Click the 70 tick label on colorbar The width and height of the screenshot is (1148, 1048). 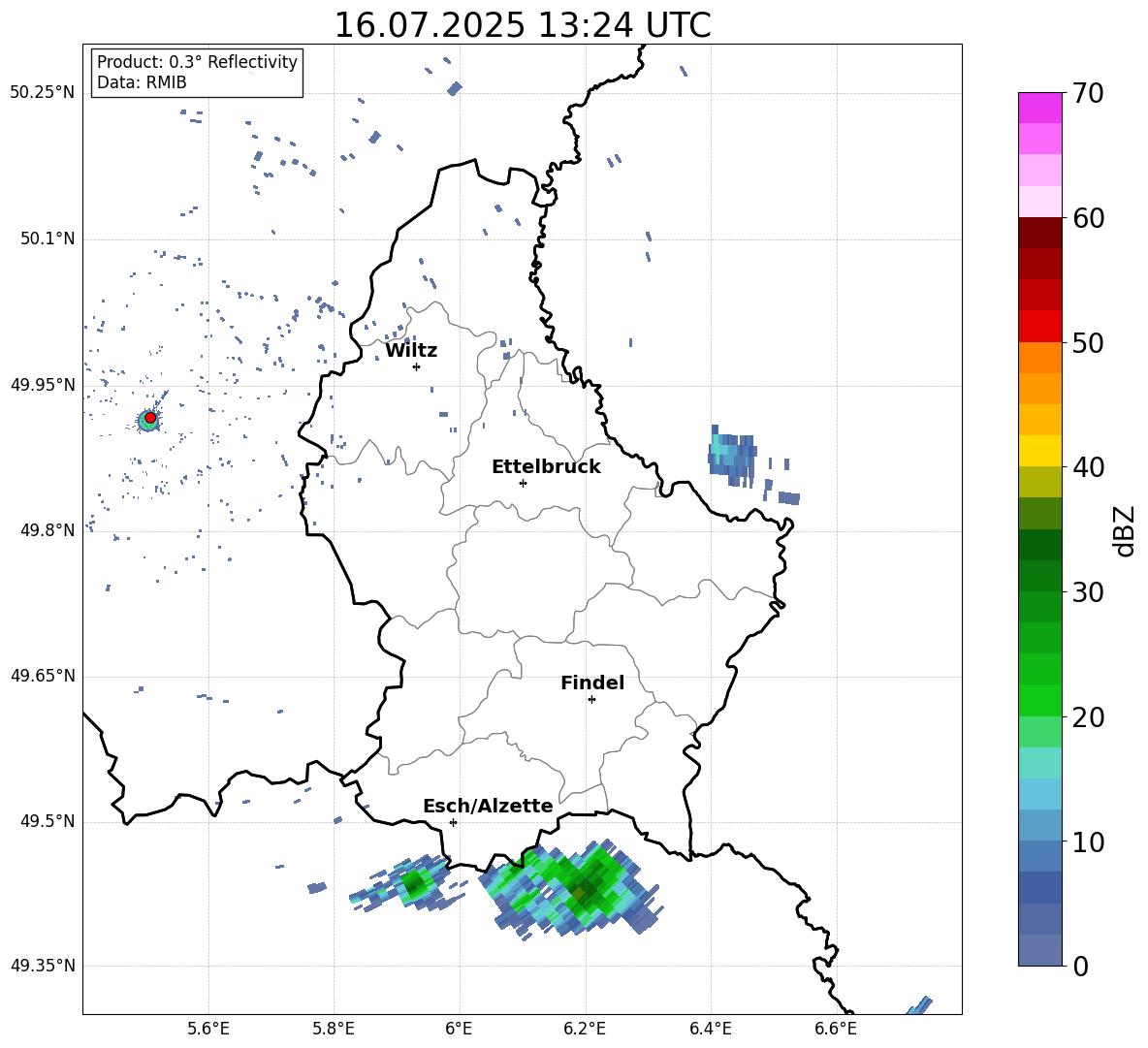(x=1088, y=93)
